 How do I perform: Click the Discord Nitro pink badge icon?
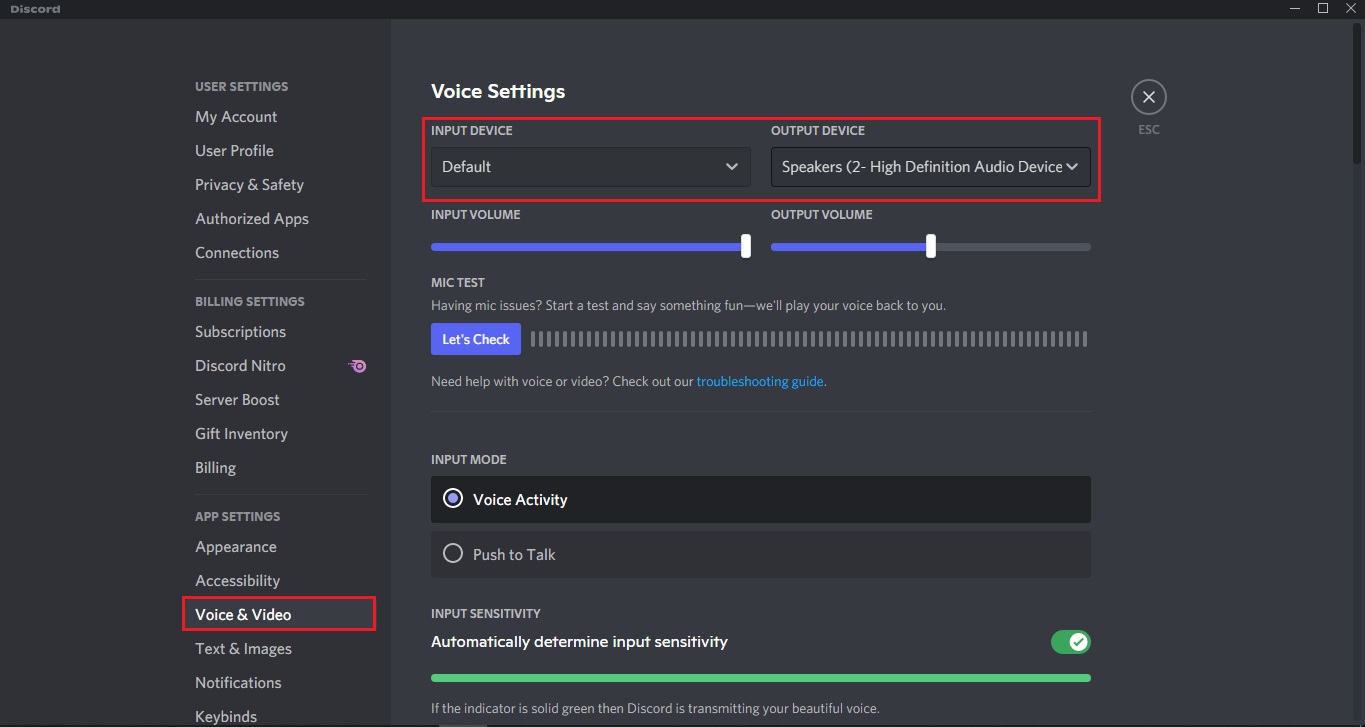click(x=358, y=366)
